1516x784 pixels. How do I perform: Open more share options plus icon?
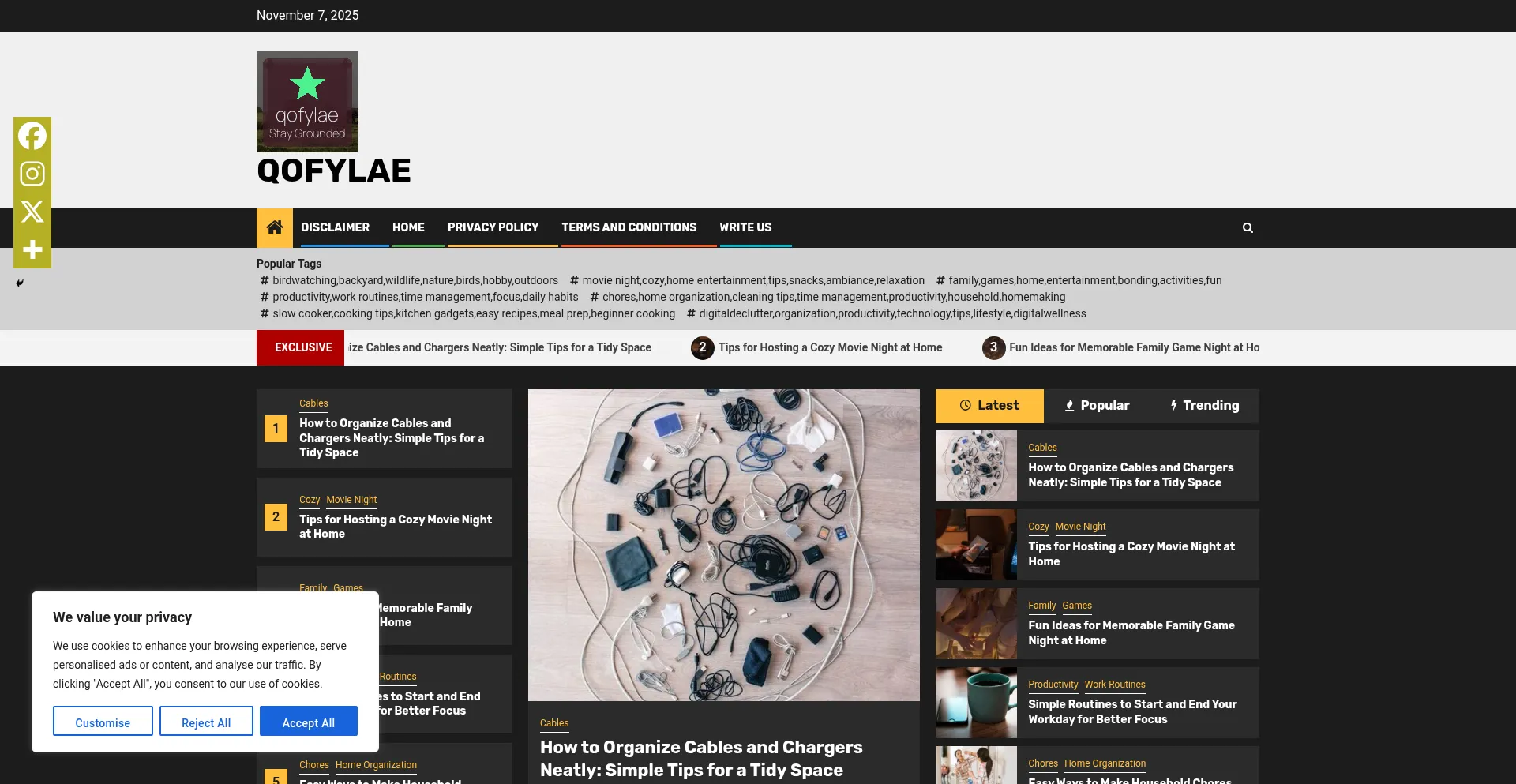pyautogui.click(x=32, y=249)
